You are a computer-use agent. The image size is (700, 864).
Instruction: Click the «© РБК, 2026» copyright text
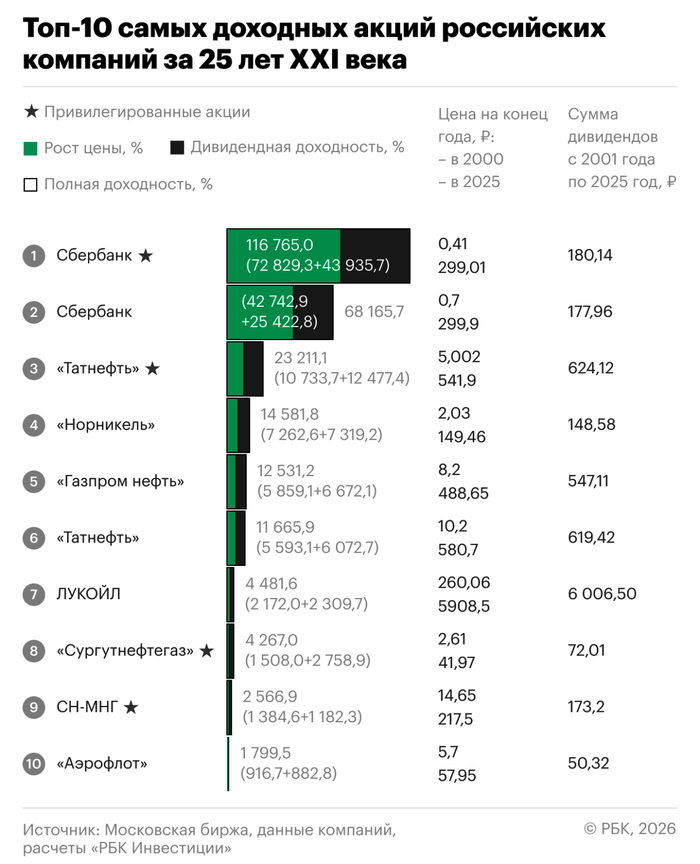coord(630,829)
